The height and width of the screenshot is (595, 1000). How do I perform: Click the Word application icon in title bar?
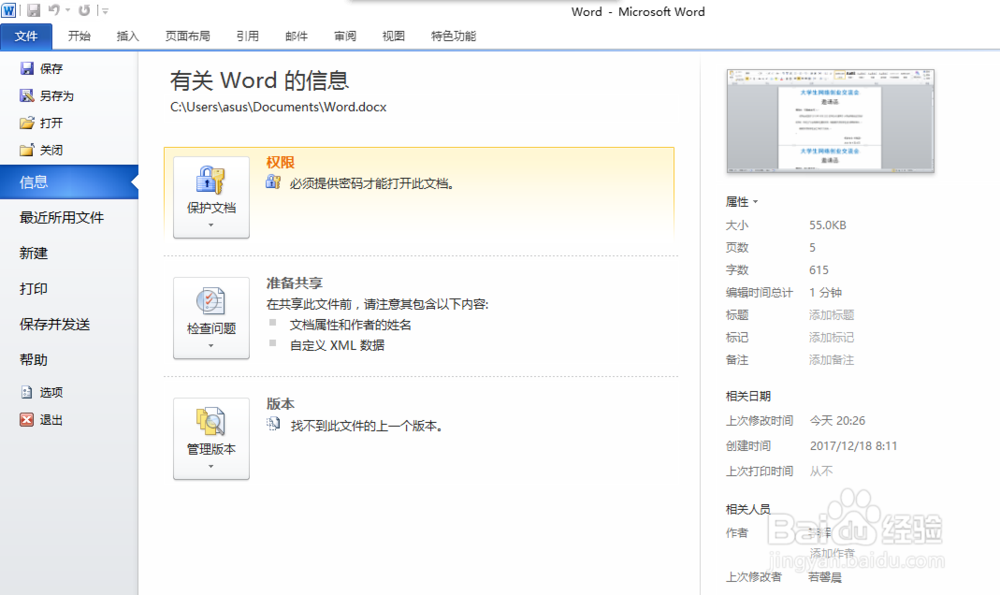pos(8,10)
